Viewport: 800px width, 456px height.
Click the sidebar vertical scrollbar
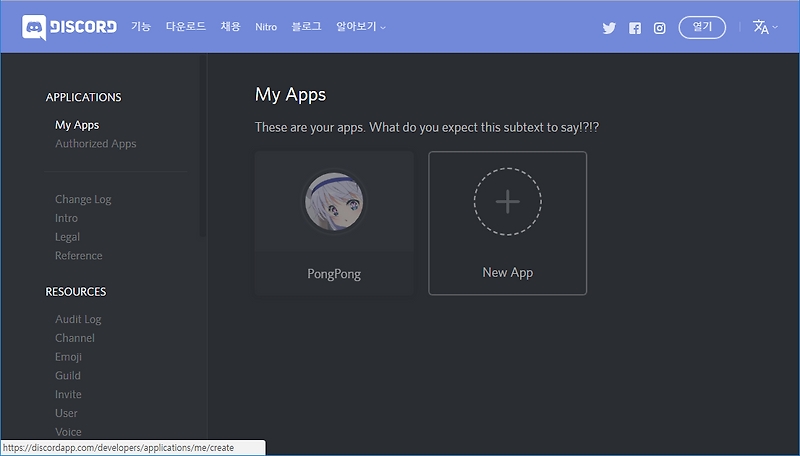(x=203, y=145)
